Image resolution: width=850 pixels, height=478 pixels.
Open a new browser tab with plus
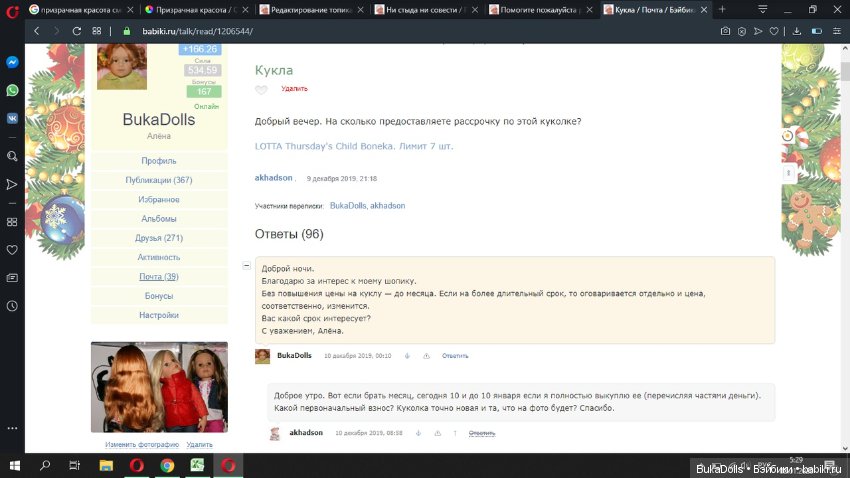point(723,9)
